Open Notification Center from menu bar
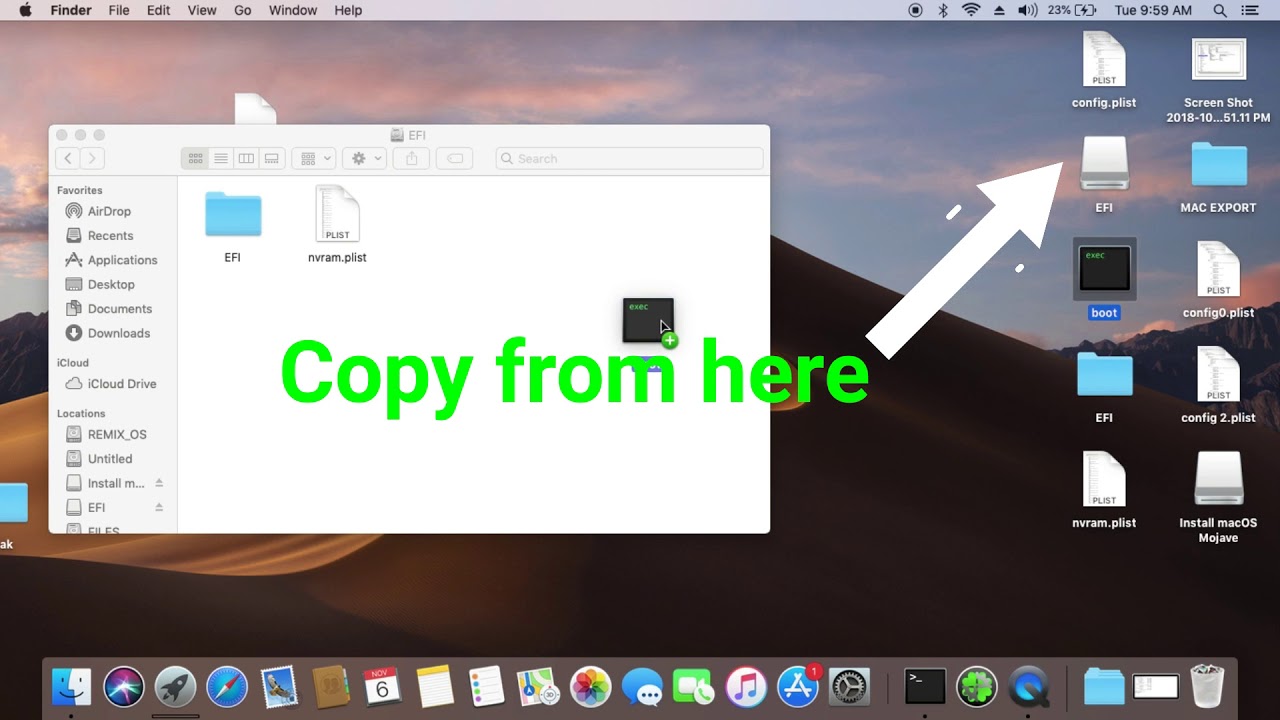Screen dimensions: 1280x720 click(1250, 10)
